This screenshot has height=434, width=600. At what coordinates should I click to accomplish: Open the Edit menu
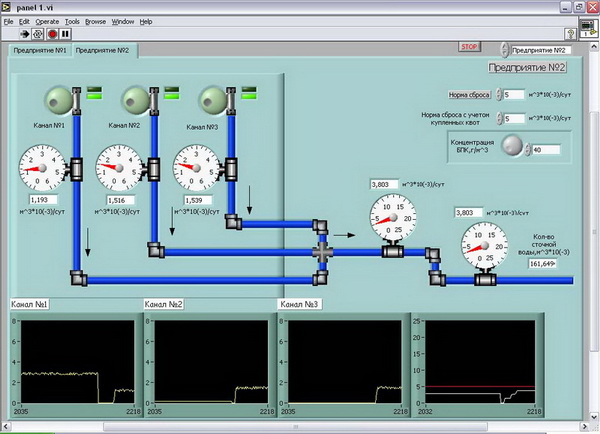coord(24,22)
